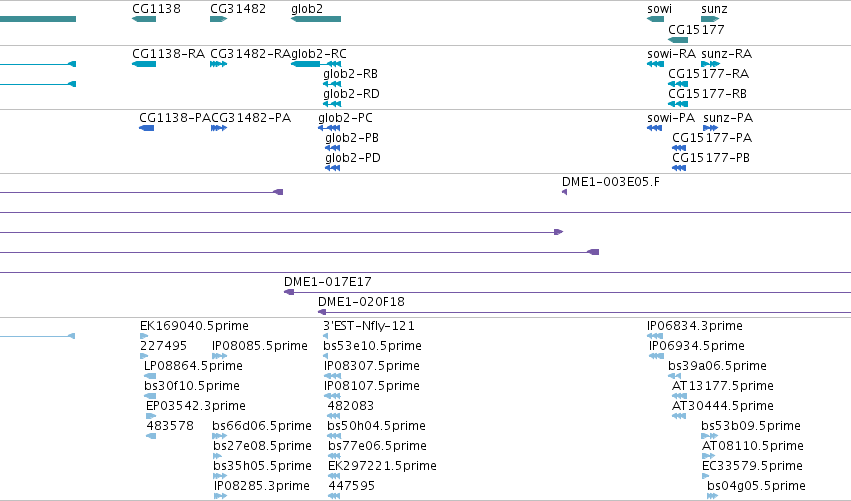
Task: Click EST EK169040.5prime label
Action: click(x=194, y=326)
